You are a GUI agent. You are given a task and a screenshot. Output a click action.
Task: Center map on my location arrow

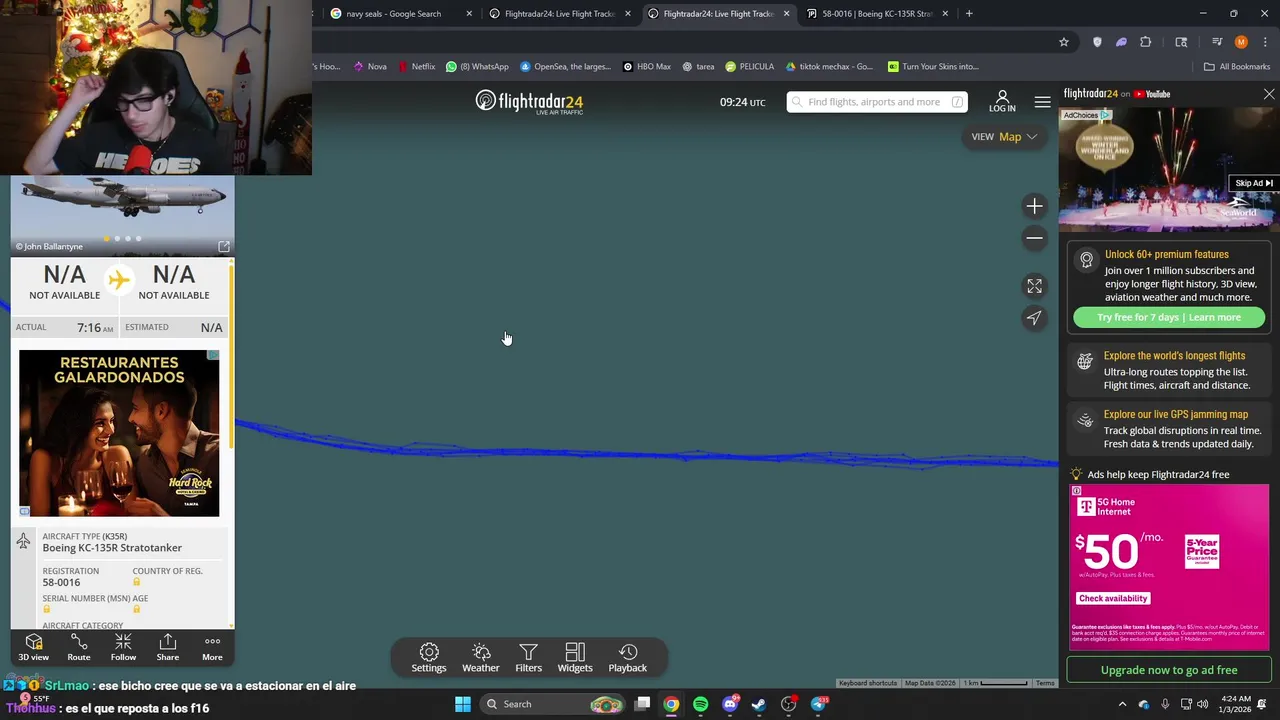tap(1034, 318)
